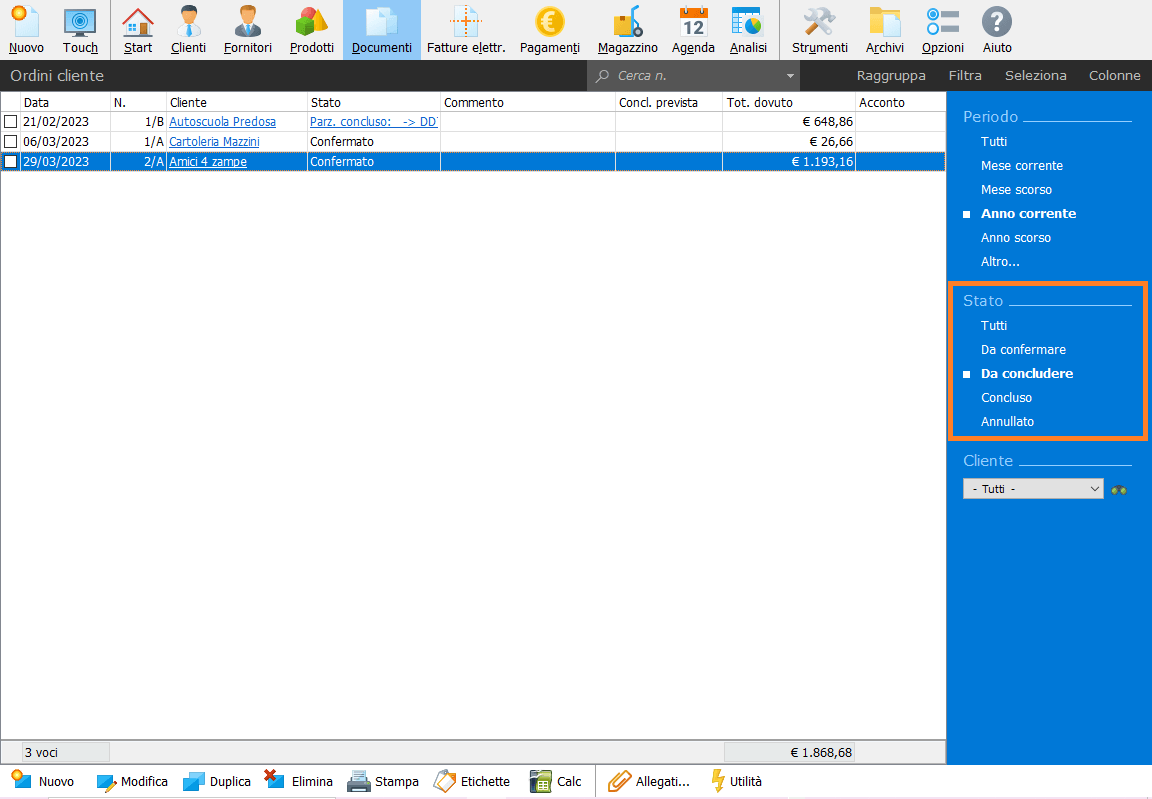Open the Raggruppa menu
The height and width of the screenshot is (799, 1152).
(890, 76)
